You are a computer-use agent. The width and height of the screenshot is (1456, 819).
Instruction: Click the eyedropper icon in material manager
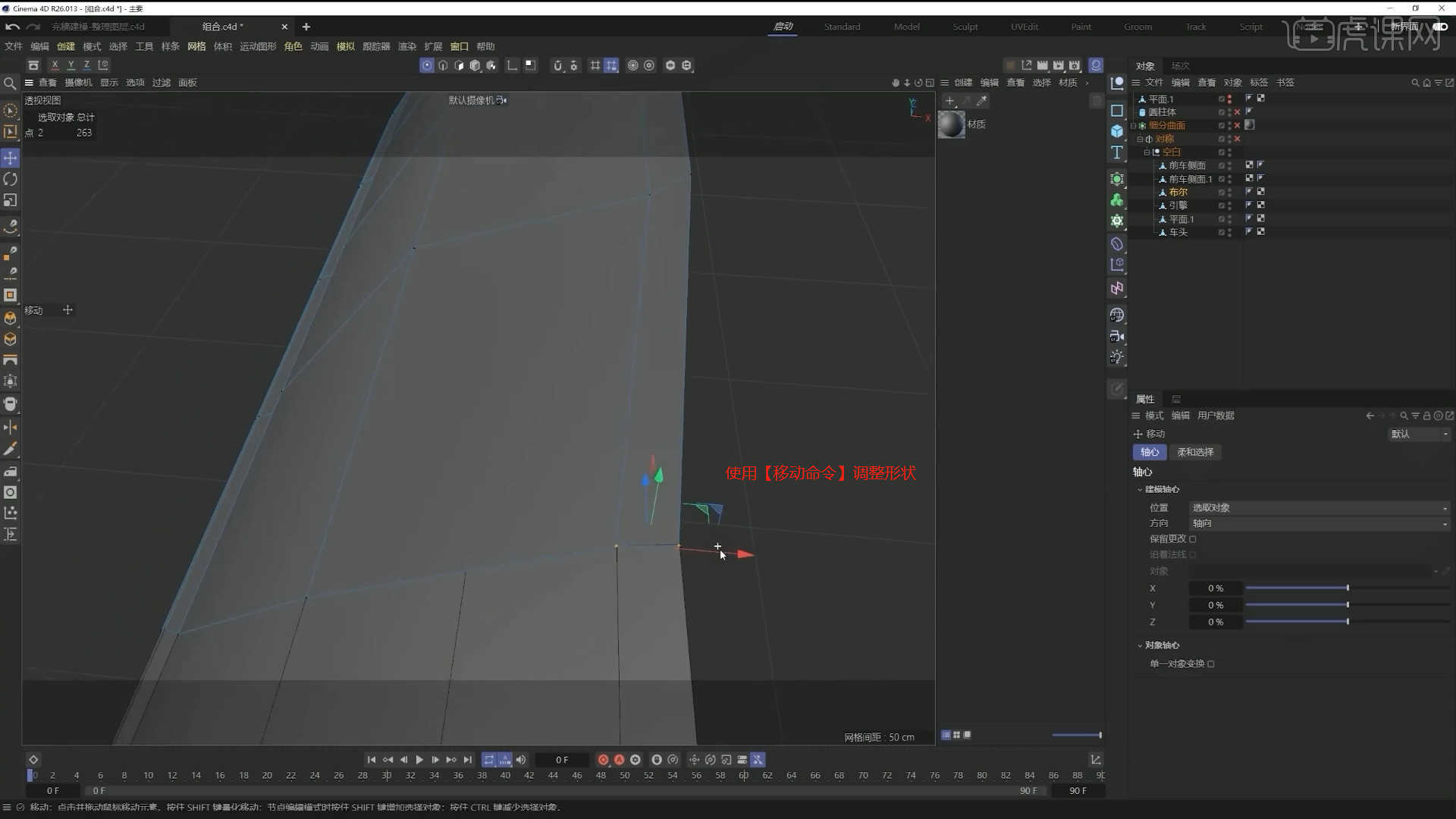[982, 100]
